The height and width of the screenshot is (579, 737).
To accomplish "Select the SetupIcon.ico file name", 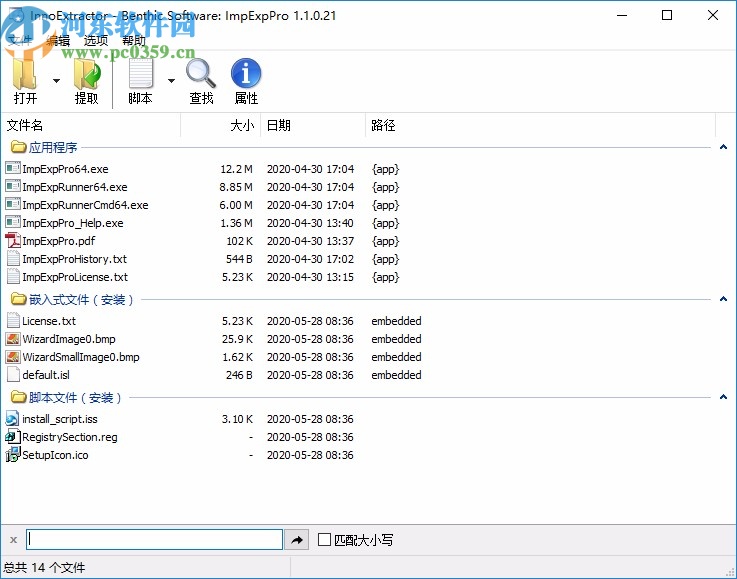I will [x=55, y=455].
